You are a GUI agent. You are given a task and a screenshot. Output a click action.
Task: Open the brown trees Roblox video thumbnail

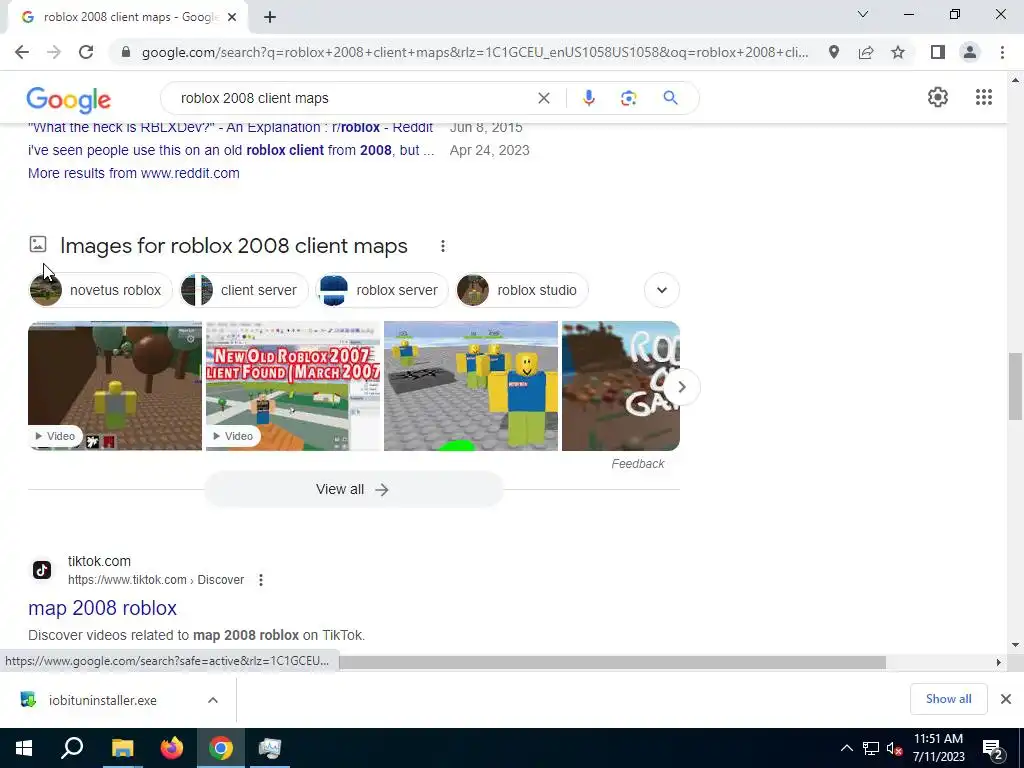(115, 386)
